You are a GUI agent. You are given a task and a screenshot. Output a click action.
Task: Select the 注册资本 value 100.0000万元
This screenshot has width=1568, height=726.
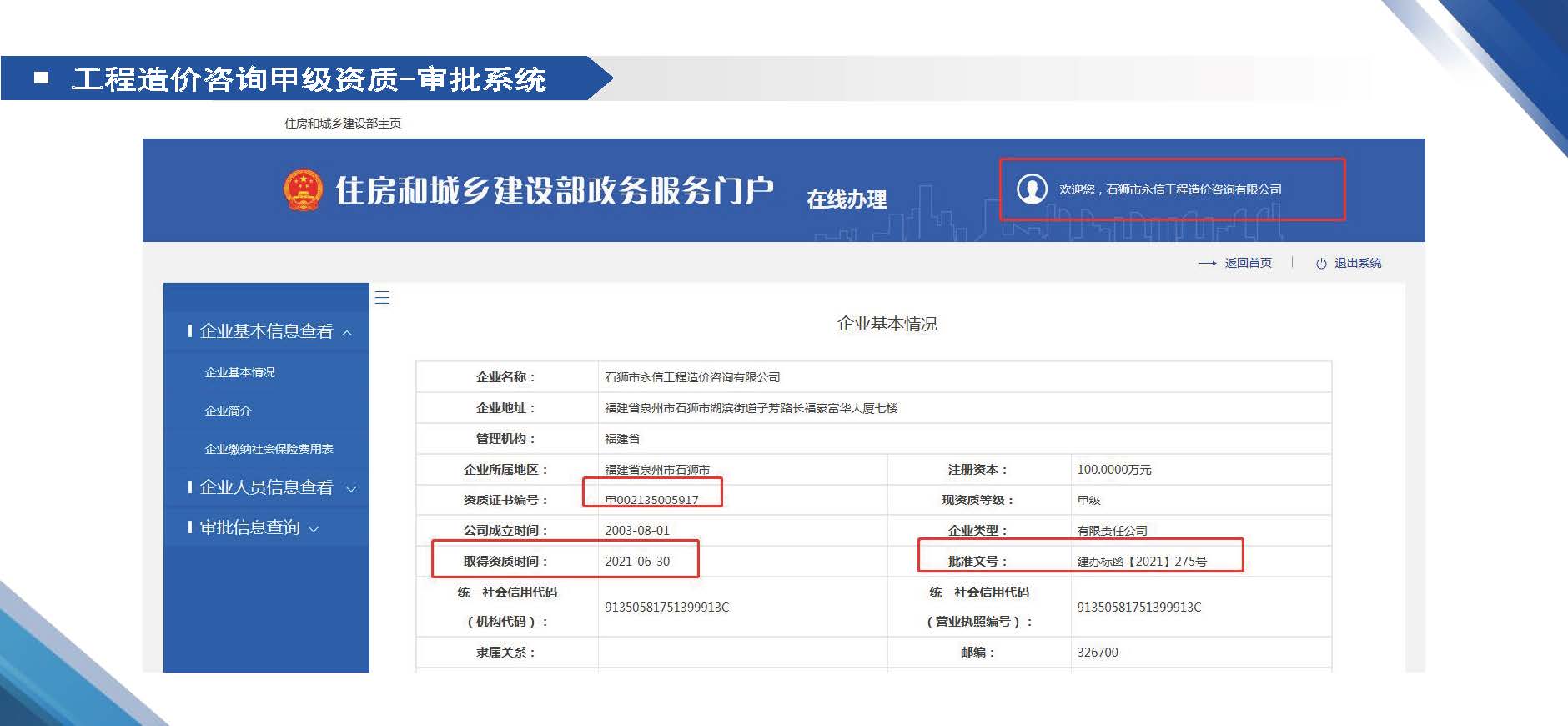click(1114, 470)
